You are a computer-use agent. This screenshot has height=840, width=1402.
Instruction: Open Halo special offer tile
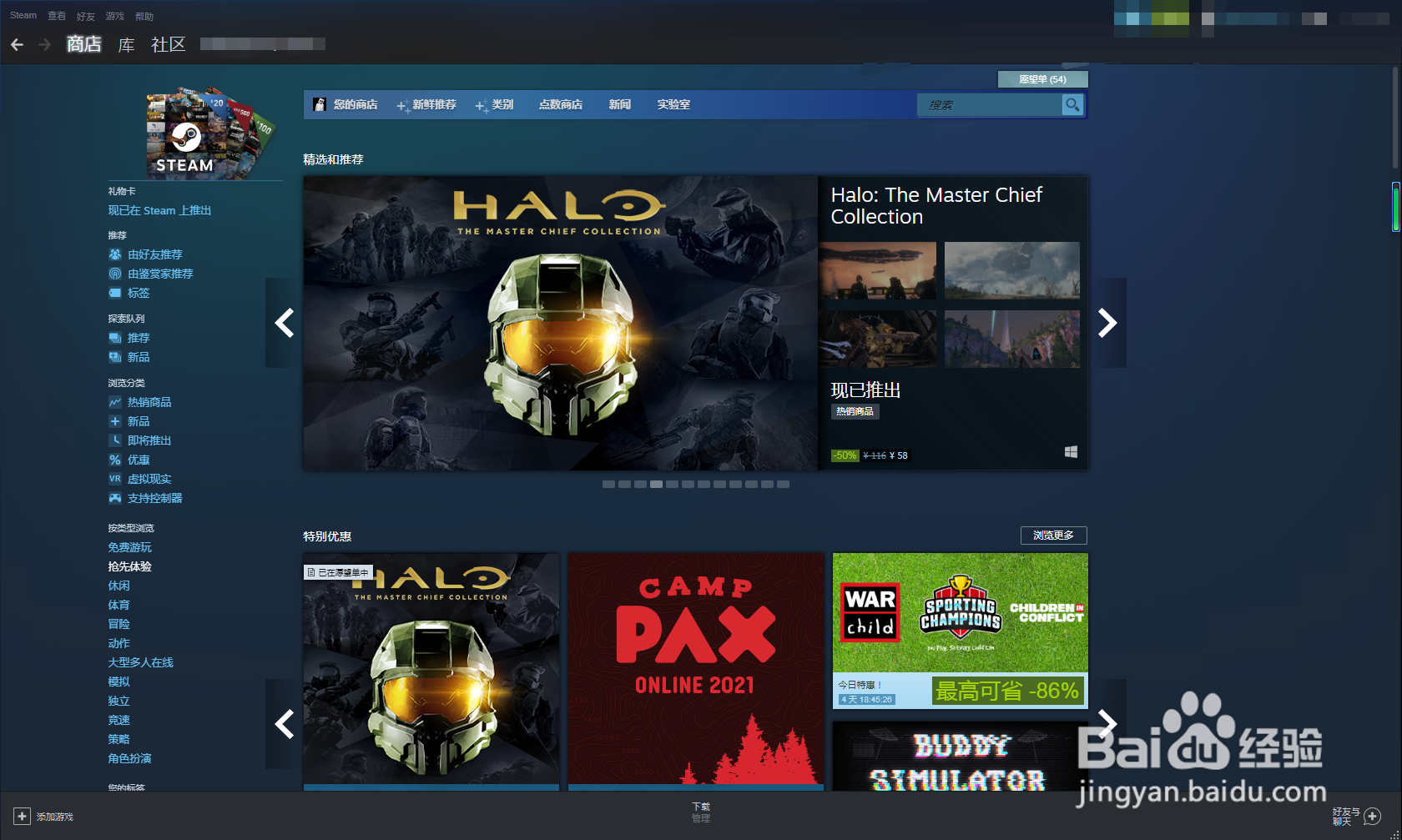point(431,671)
